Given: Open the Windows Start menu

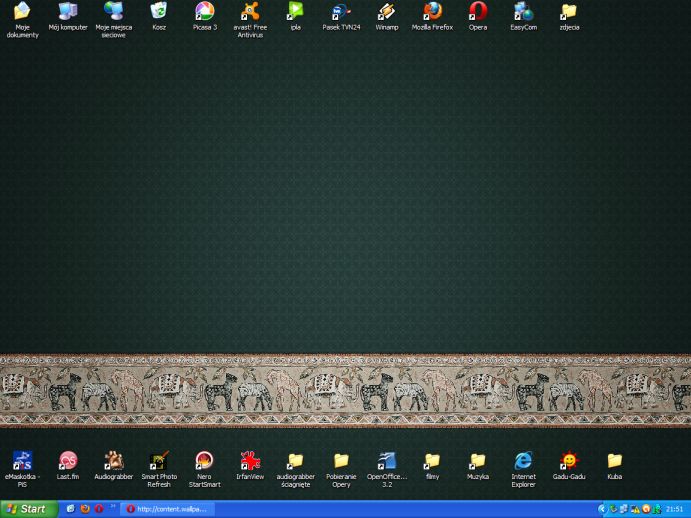Looking at the screenshot, I should click(27, 509).
